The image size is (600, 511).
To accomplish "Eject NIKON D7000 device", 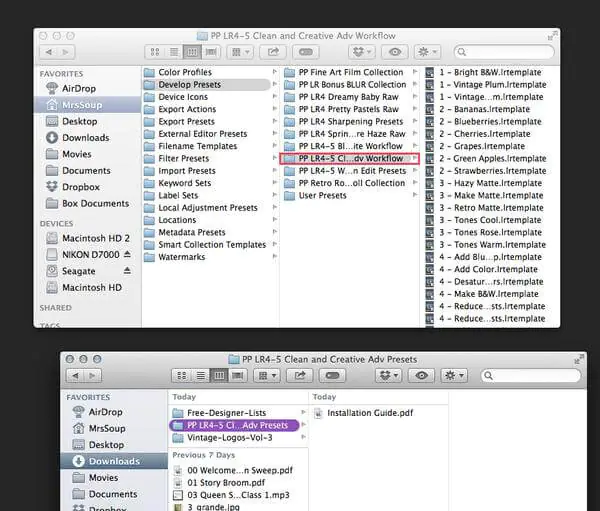I will click(127, 254).
